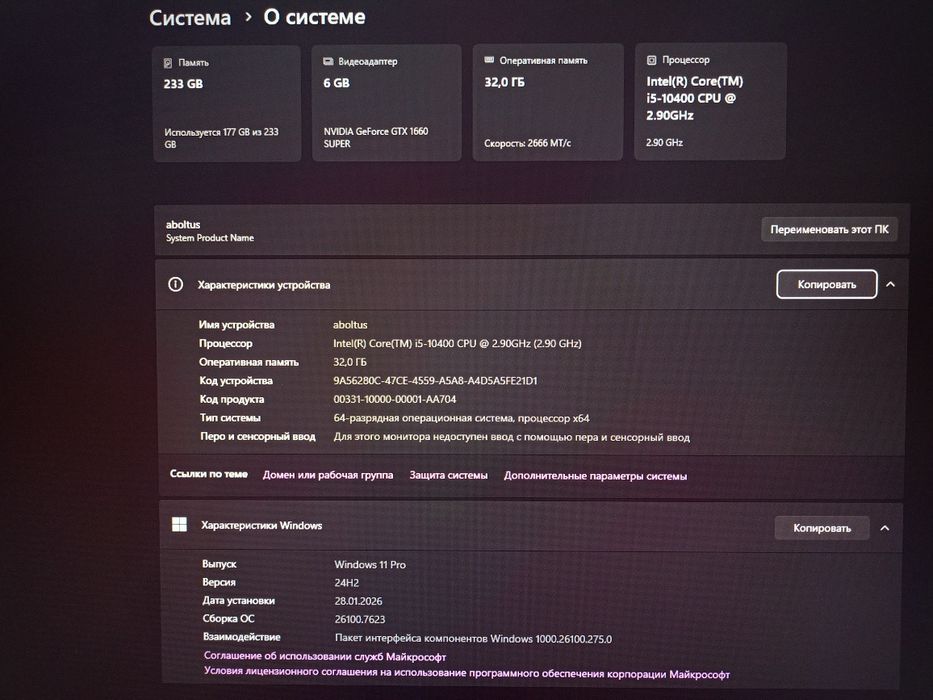This screenshot has height=700, width=933.
Task: Click pen and touch input description text
Action: (x=511, y=437)
